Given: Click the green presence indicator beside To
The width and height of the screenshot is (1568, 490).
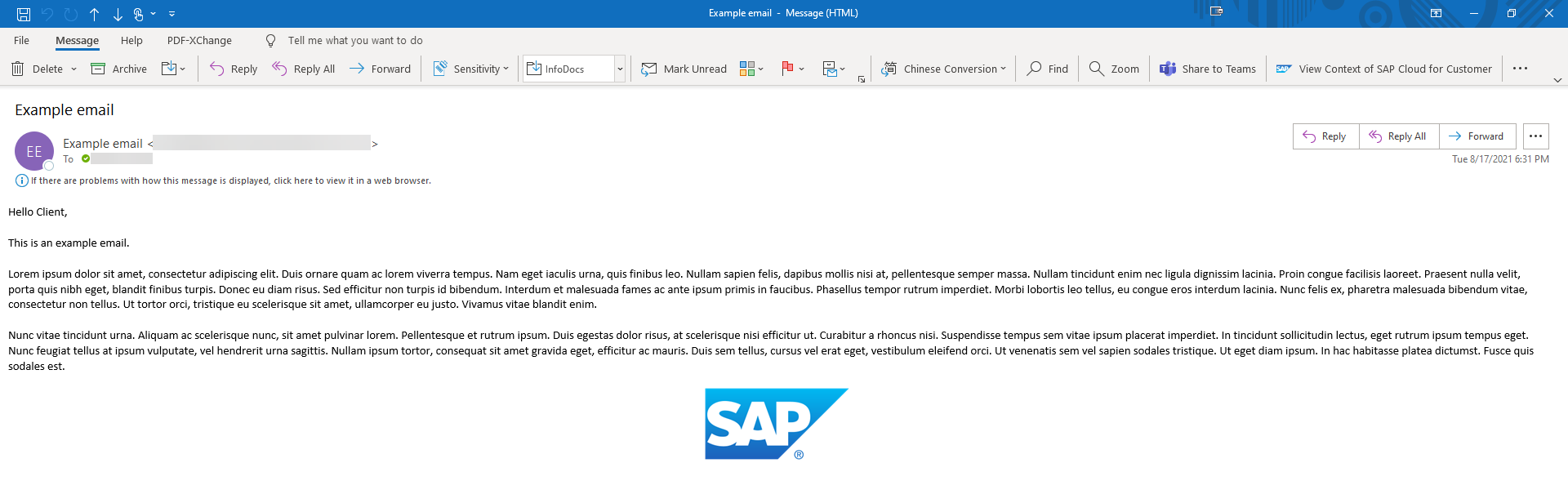Looking at the screenshot, I should pyautogui.click(x=86, y=159).
